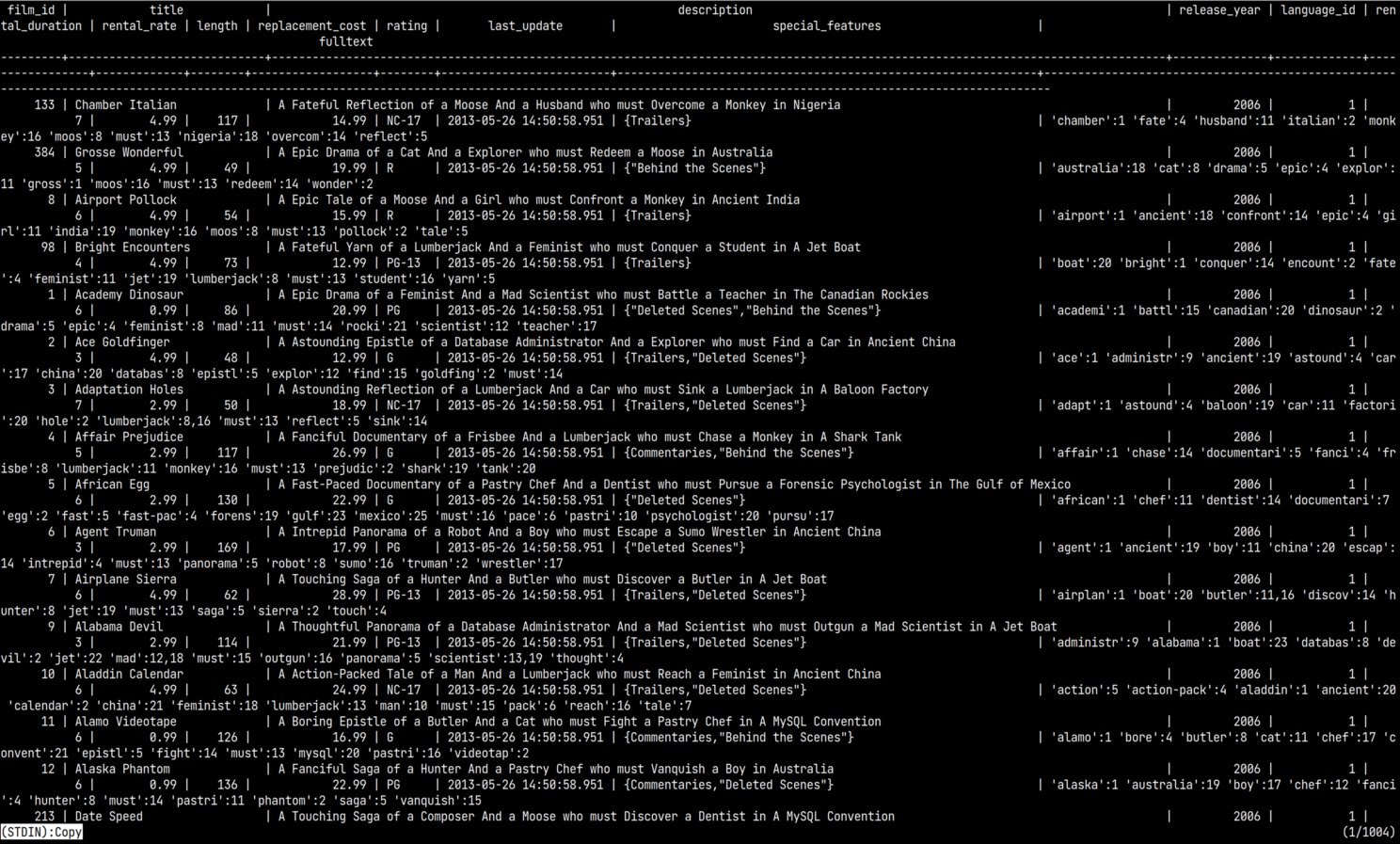
Task: Click the film_id value 384
Action: click(x=44, y=152)
